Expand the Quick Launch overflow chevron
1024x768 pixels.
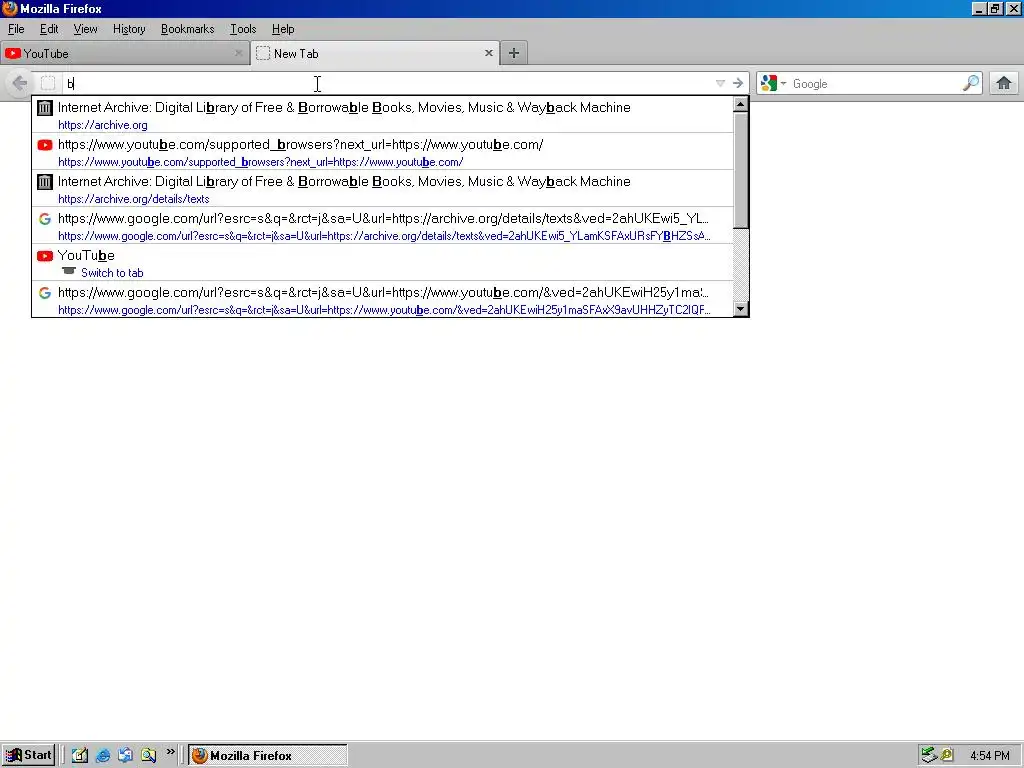click(170, 752)
